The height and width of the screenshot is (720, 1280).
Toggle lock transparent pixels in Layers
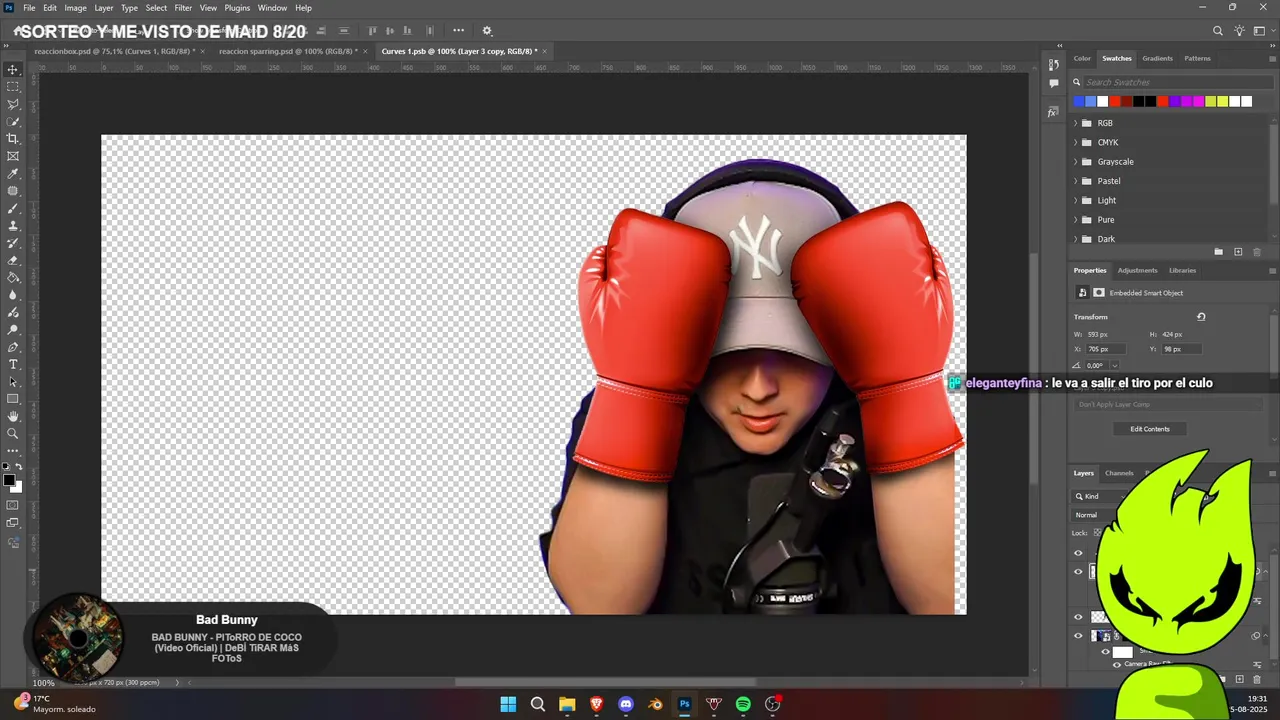(1098, 533)
